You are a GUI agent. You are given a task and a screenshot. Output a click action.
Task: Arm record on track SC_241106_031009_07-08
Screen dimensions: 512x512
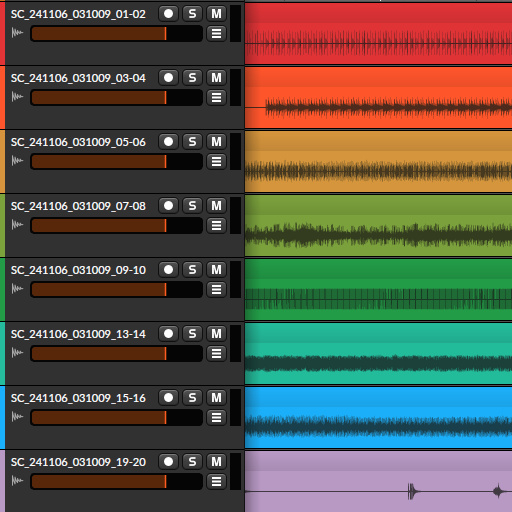click(168, 206)
